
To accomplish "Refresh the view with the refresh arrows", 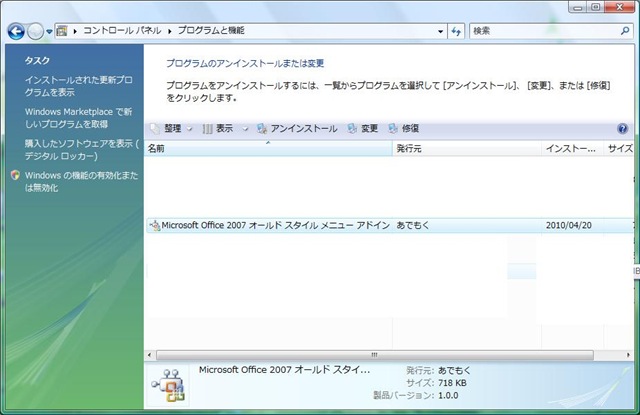I will (x=456, y=31).
